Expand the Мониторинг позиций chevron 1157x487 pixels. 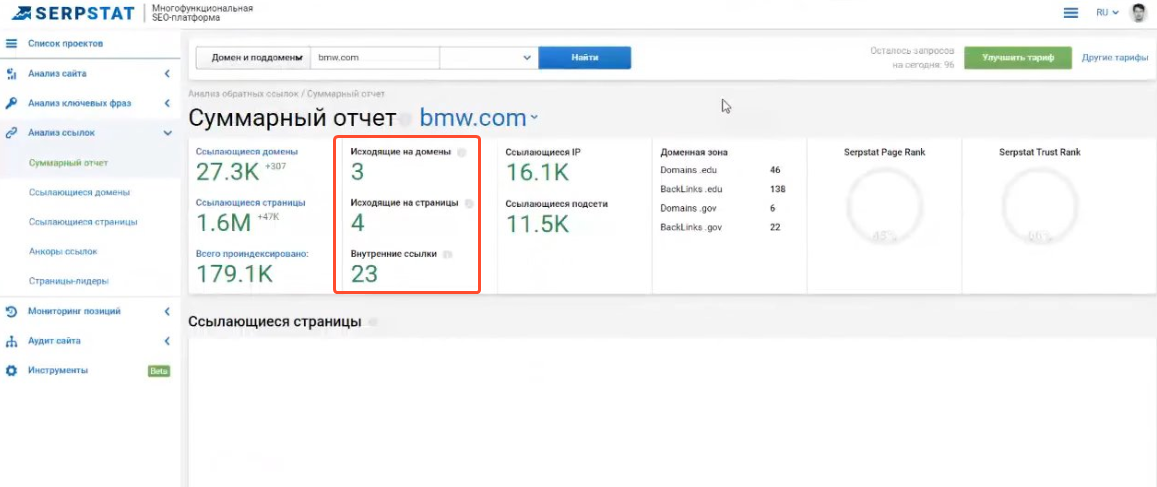coord(167,311)
